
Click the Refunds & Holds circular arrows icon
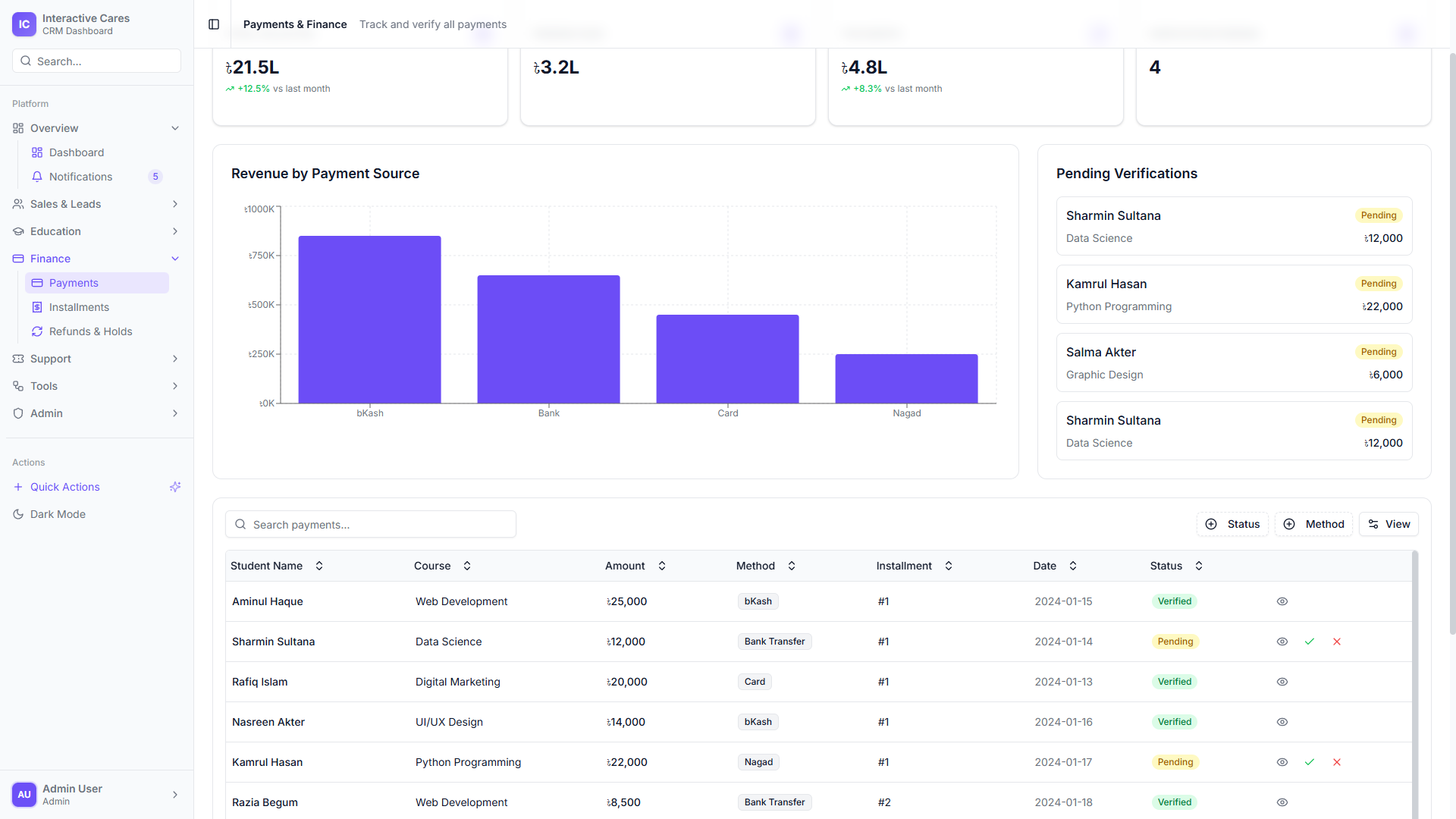click(x=36, y=331)
